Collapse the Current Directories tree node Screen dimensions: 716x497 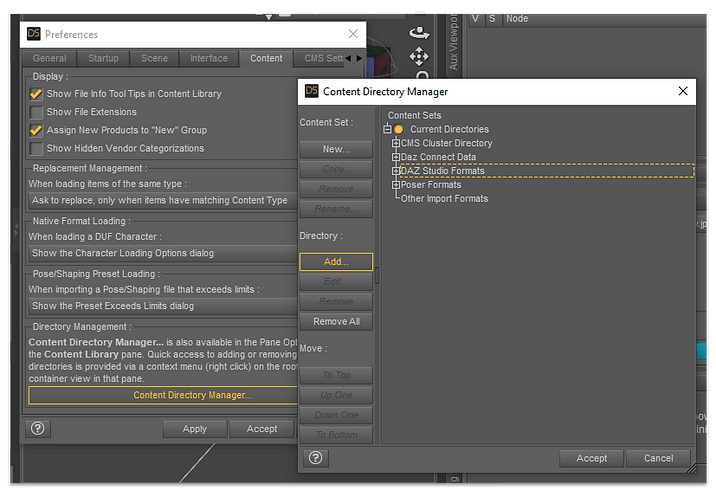[x=387, y=129]
